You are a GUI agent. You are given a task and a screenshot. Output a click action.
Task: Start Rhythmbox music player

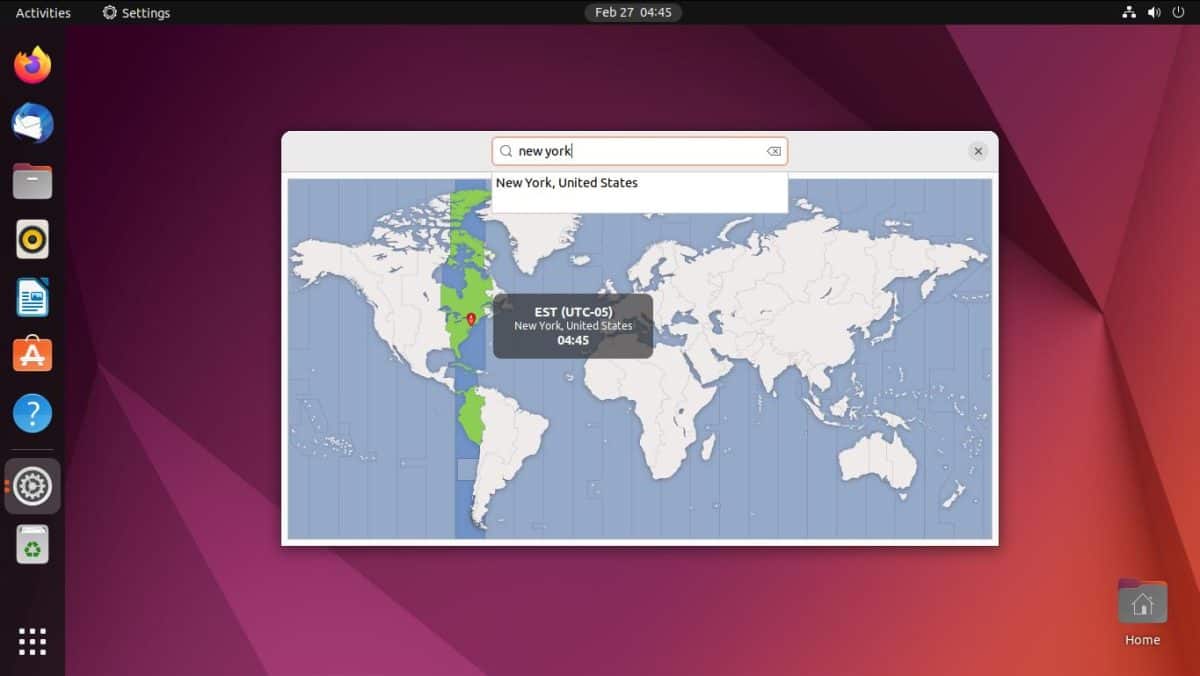[x=32, y=238]
